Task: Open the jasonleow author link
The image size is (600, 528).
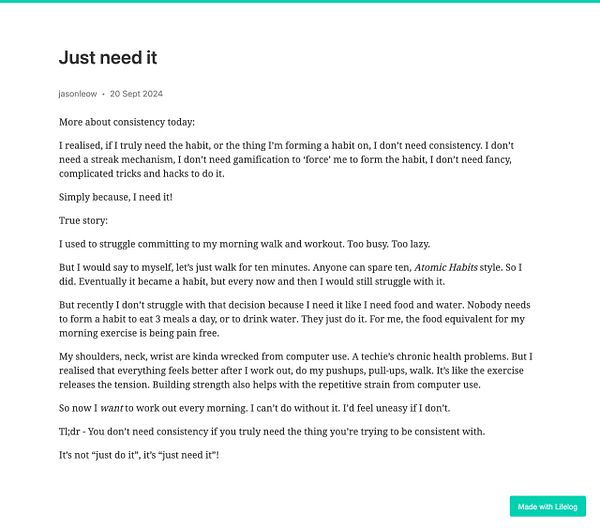Action: pyautogui.click(x=78, y=94)
